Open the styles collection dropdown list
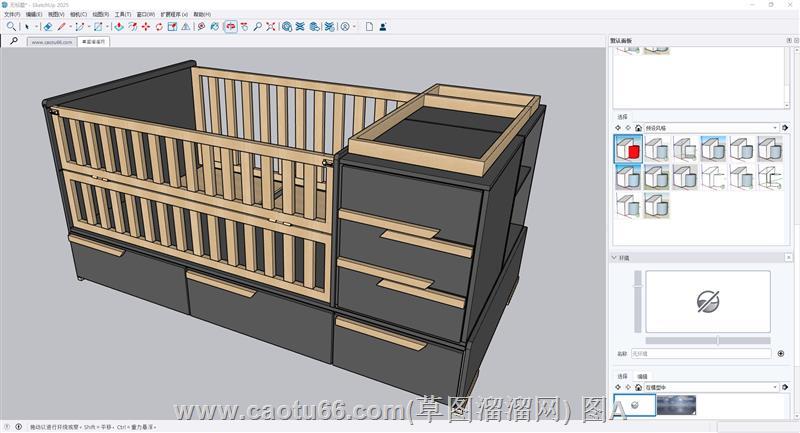 pyautogui.click(x=712, y=128)
